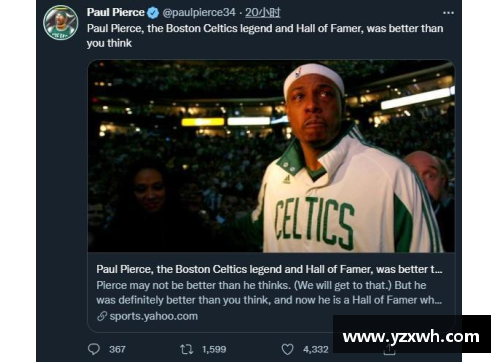Click the share upload icon
This screenshot has width=500, height=362.
pos(389,349)
